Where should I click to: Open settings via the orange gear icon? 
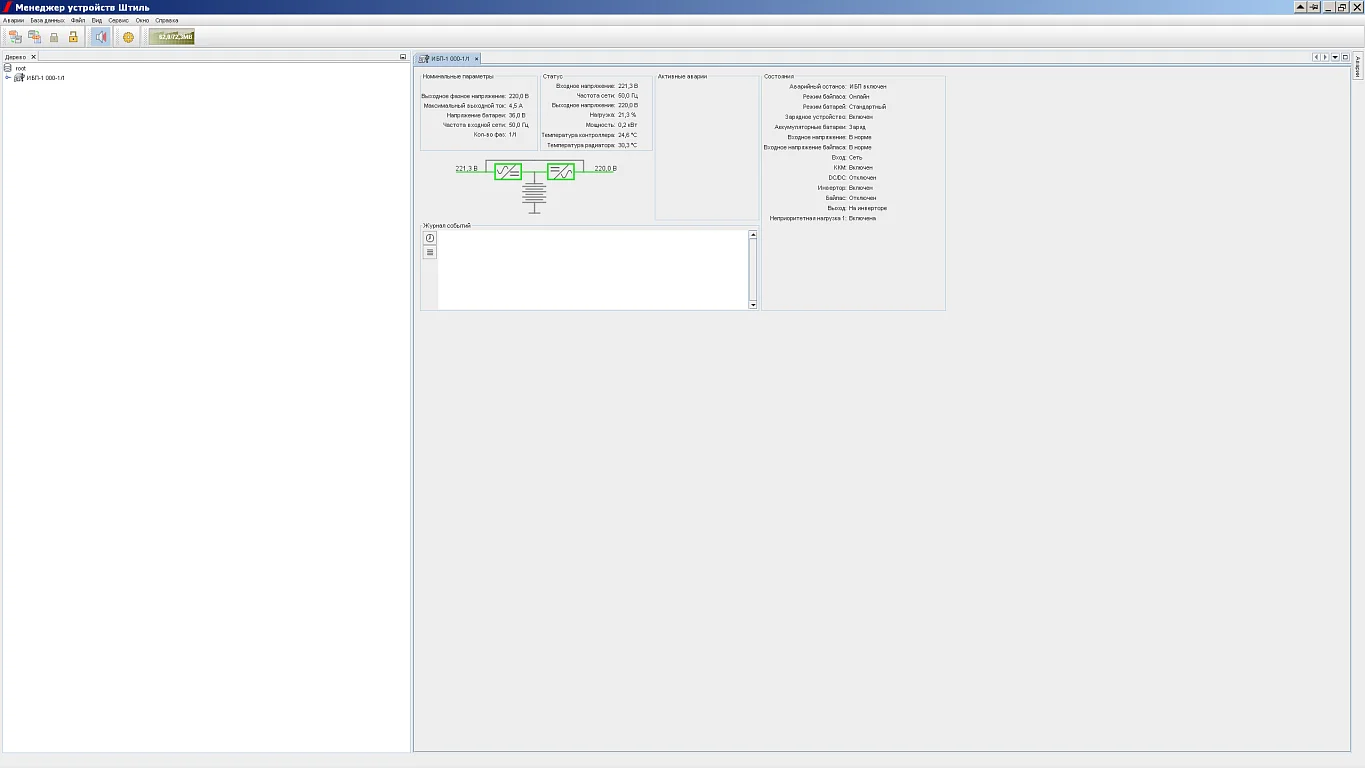point(128,37)
